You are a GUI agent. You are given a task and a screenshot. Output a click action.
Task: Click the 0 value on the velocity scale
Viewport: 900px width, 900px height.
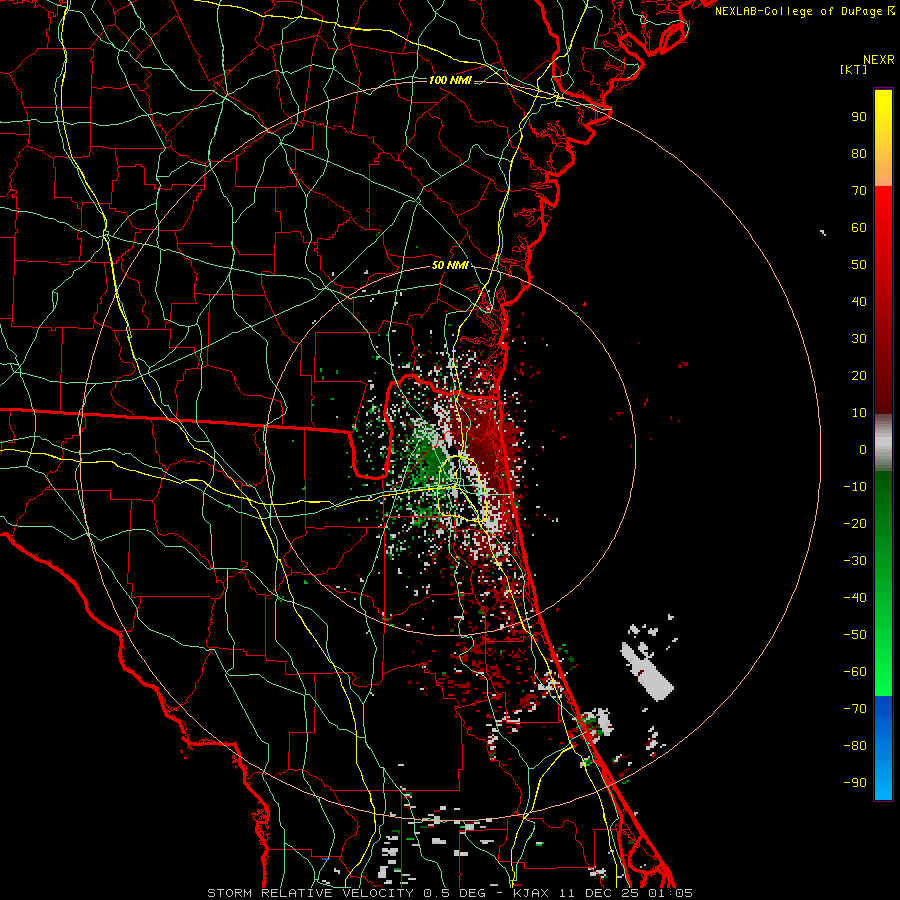click(x=863, y=449)
